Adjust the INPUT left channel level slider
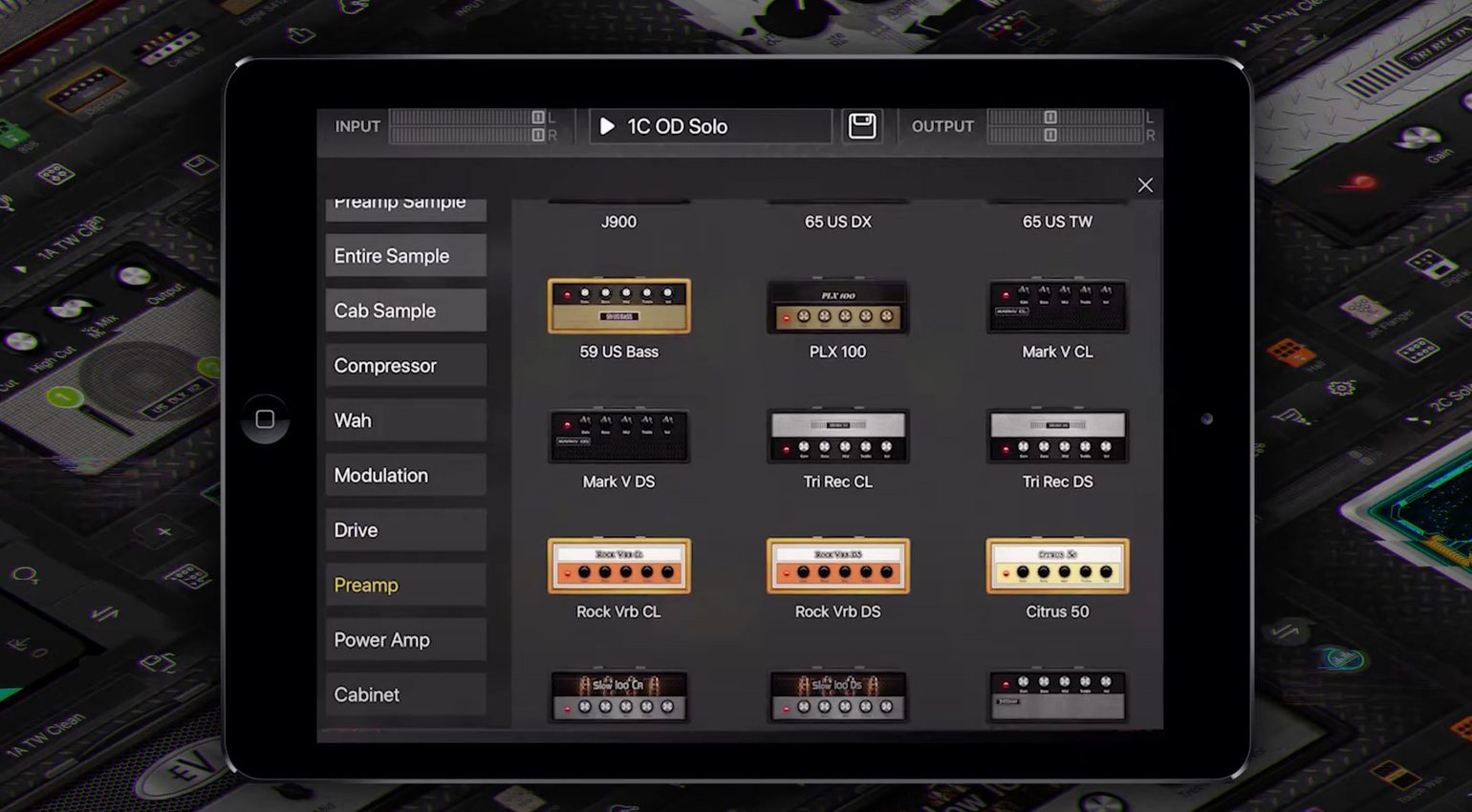This screenshot has width=1472, height=812. pyautogui.click(x=538, y=117)
